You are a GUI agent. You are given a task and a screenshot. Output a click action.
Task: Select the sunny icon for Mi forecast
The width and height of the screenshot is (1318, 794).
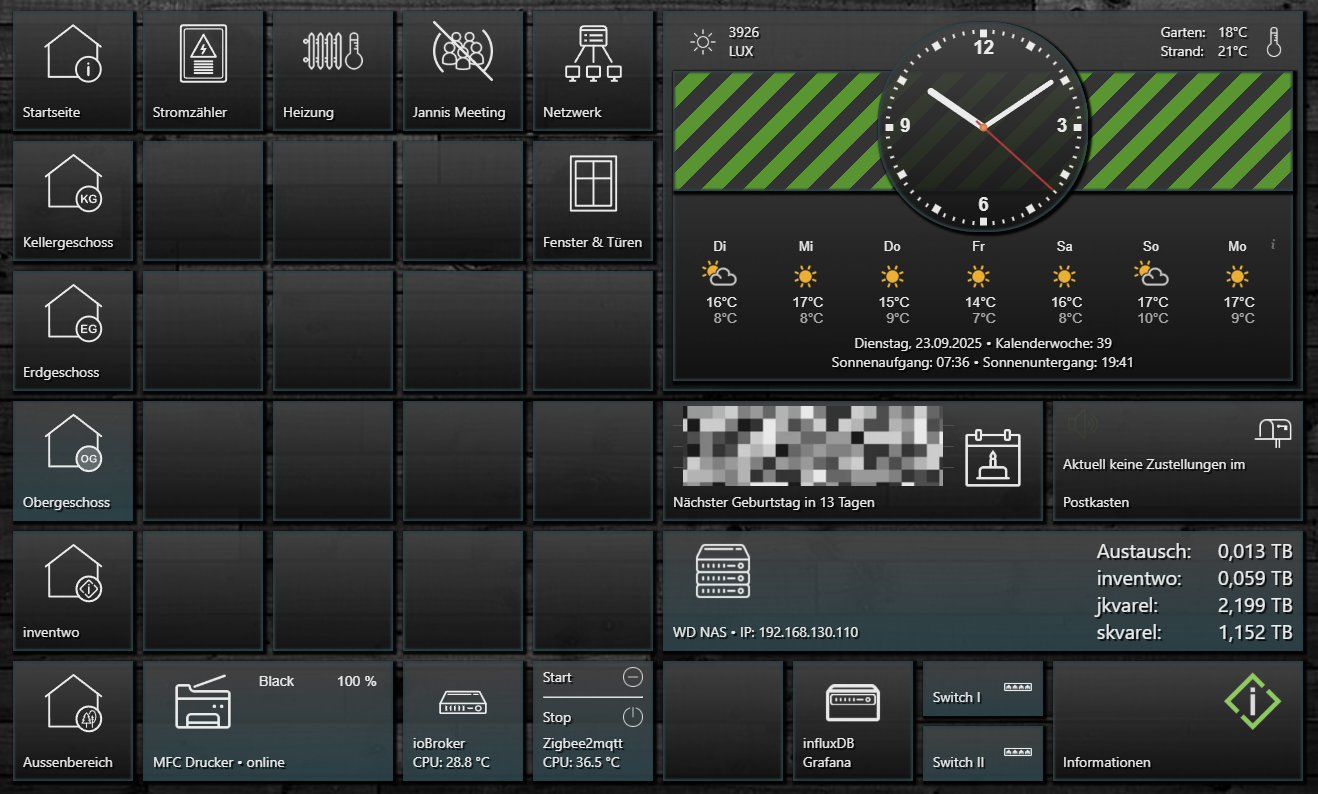click(806, 275)
